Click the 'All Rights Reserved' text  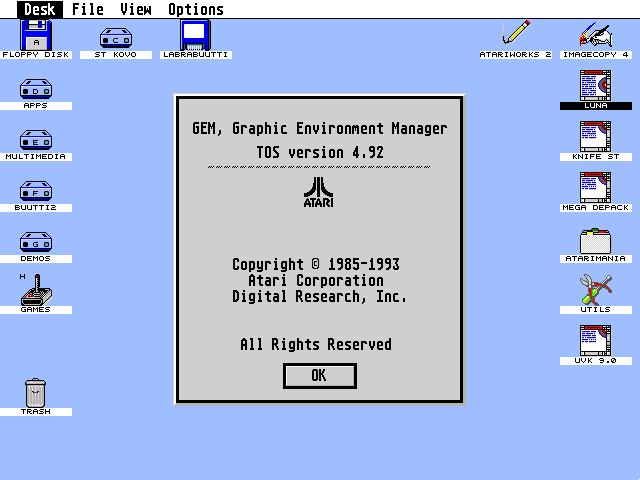point(316,344)
